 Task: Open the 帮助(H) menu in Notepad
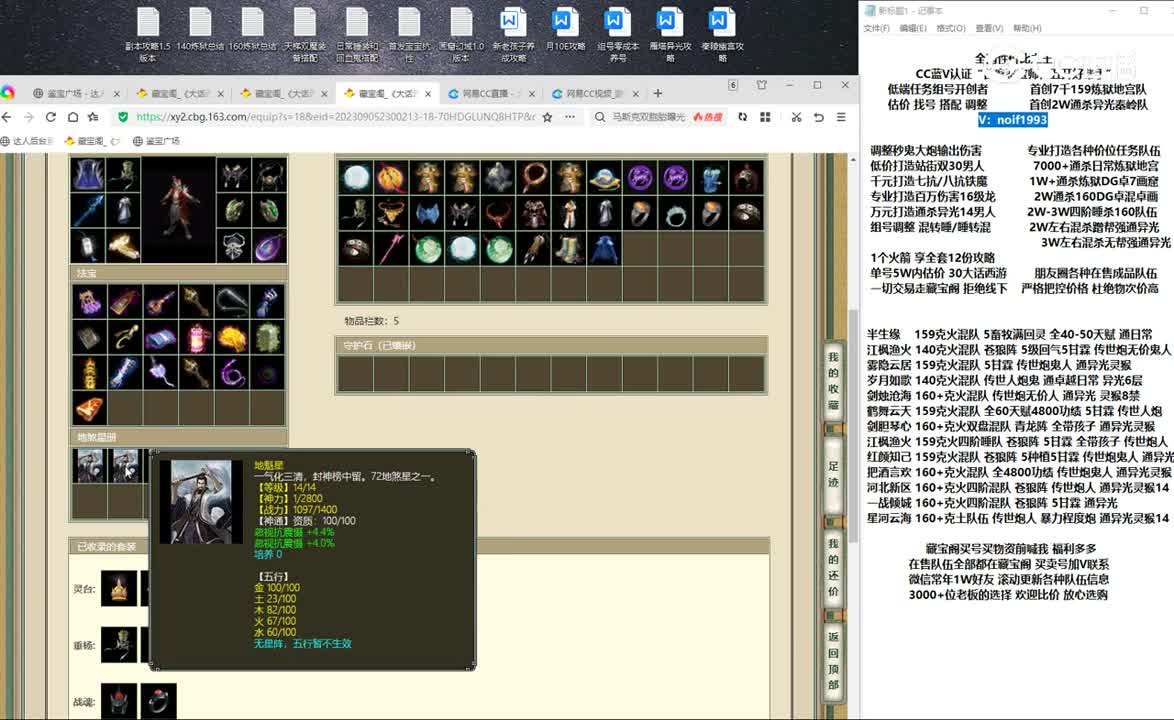[x=1027, y=28]
